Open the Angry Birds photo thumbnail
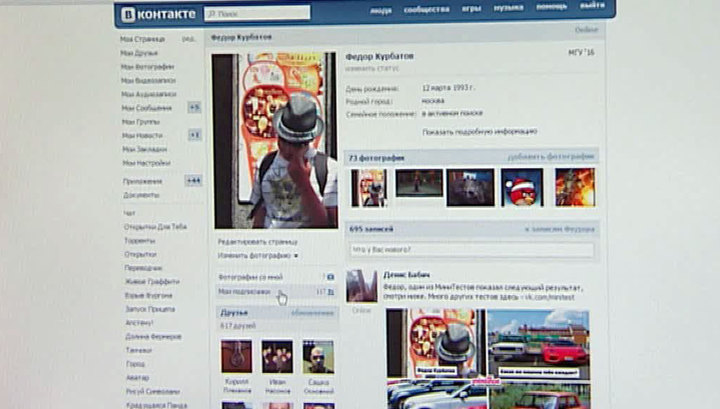 point(521,187)
